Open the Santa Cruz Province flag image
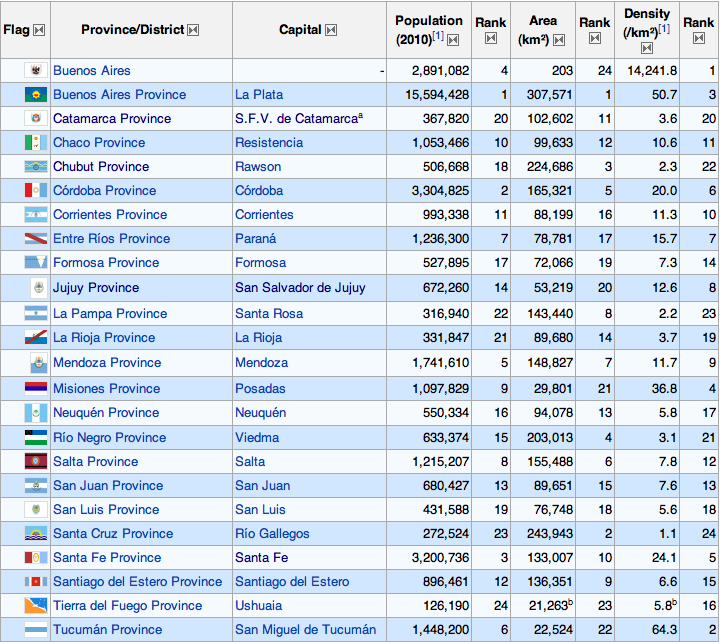The image size is (720, 642). (x=36, y=534)
